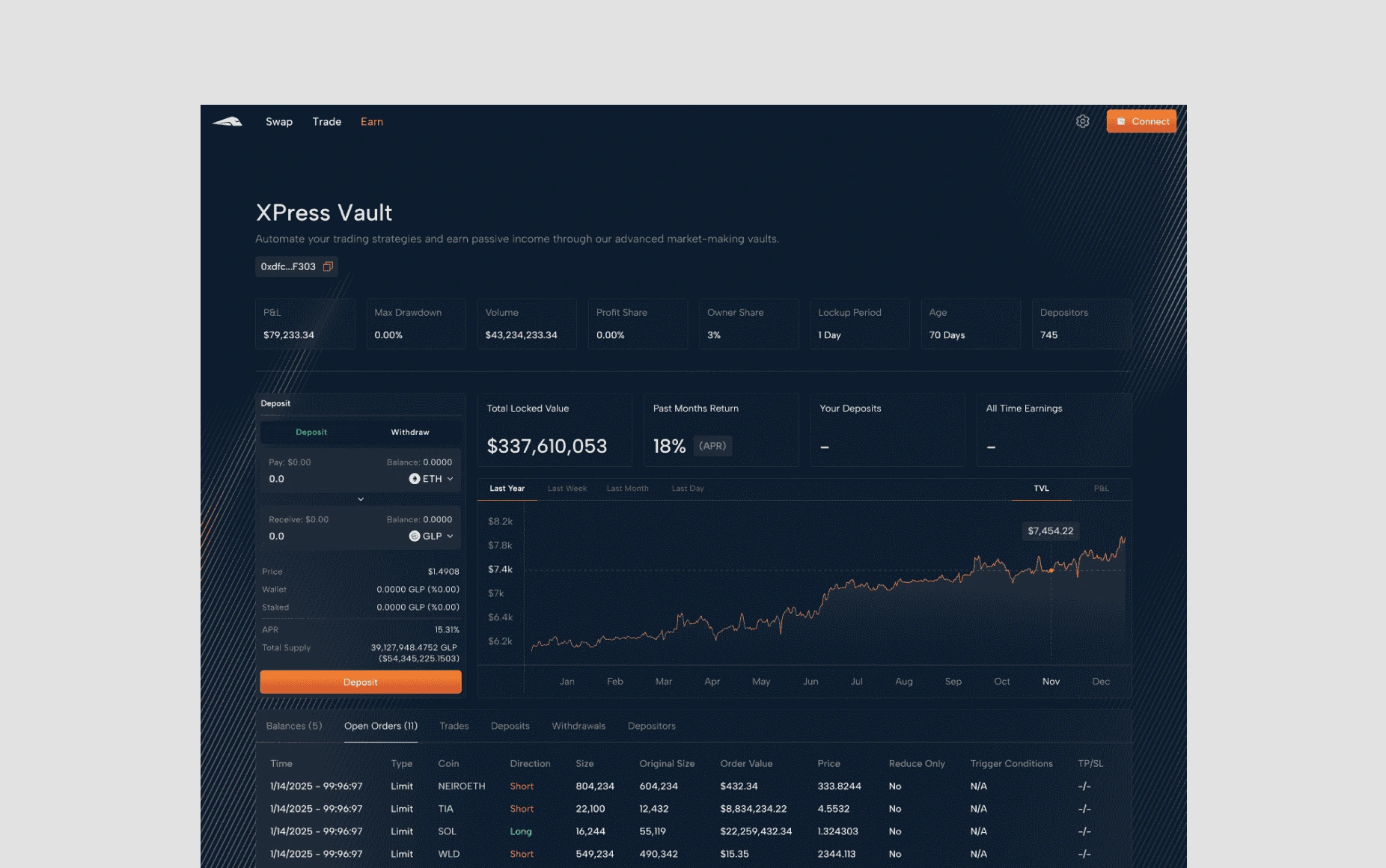Image resolution: width=1386 pixels, height=868 pixels.
Task: Click the Nov label on the chart axis
Action: (x=1051, y=682)
